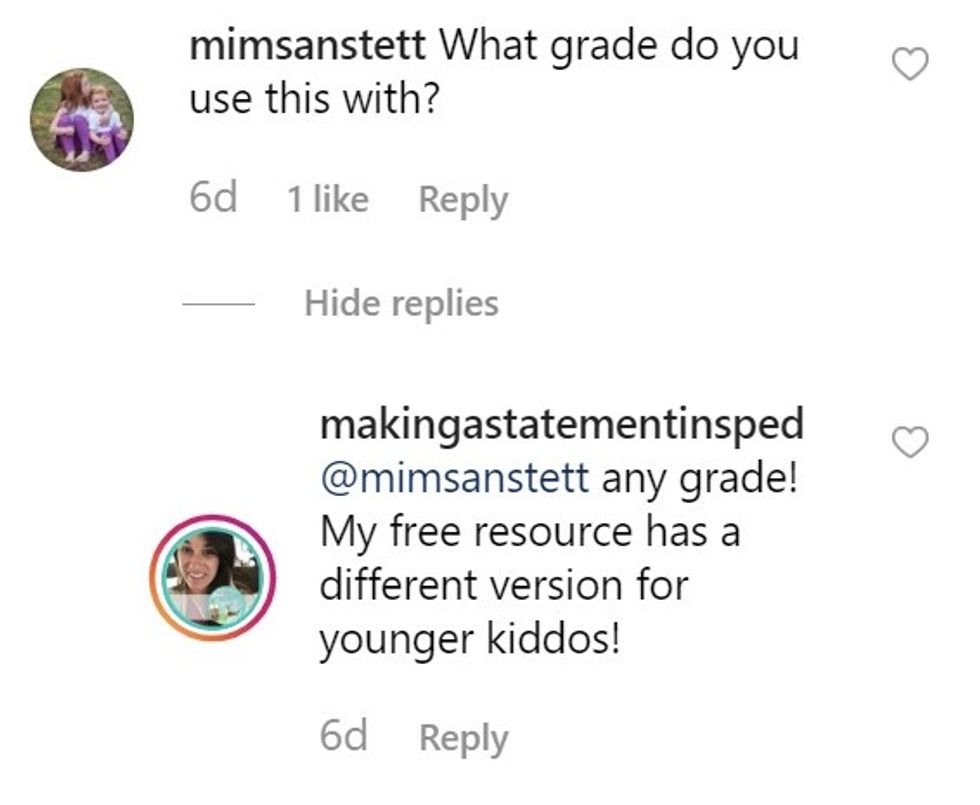Click the "use this with?" text line

click(x=314, y=99)
